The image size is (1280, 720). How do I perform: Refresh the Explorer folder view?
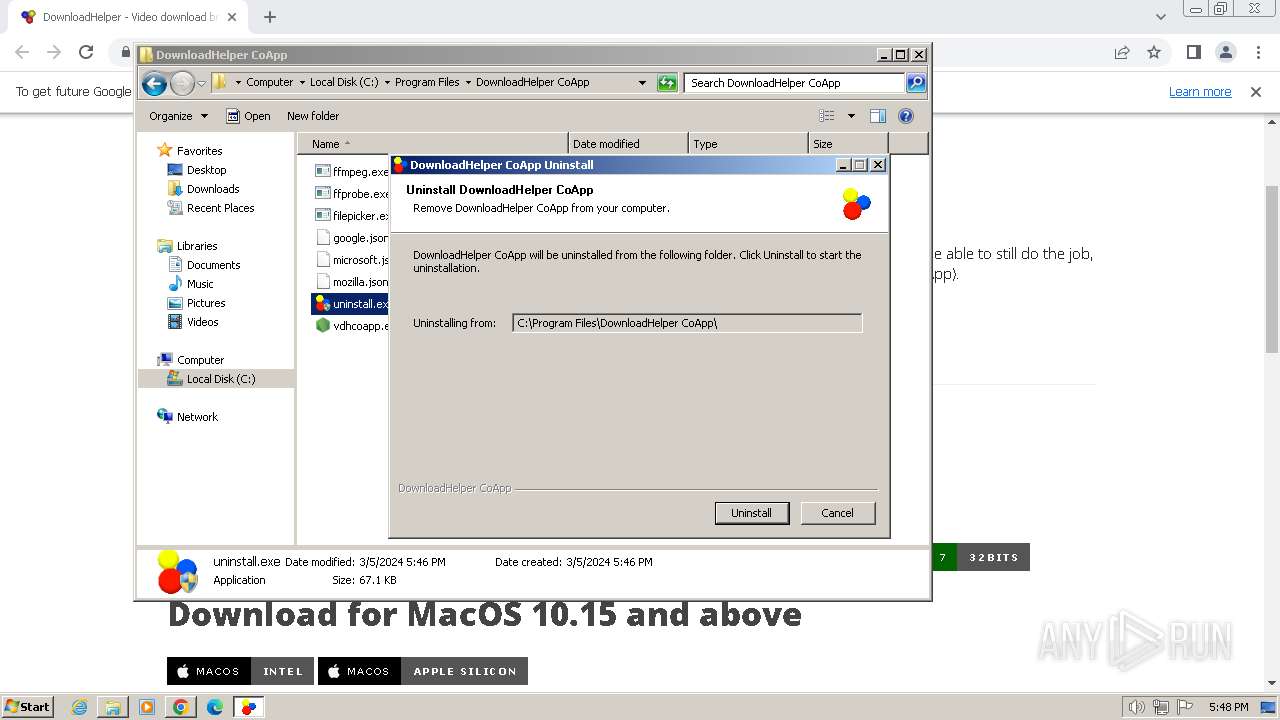tap(667, 83)
